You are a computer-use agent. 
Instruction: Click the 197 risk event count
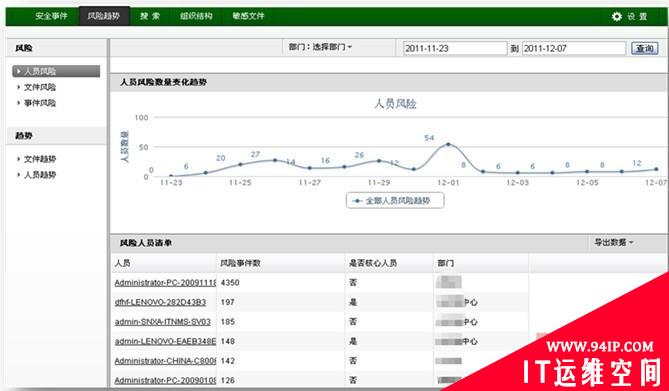[x=228, y=302]
